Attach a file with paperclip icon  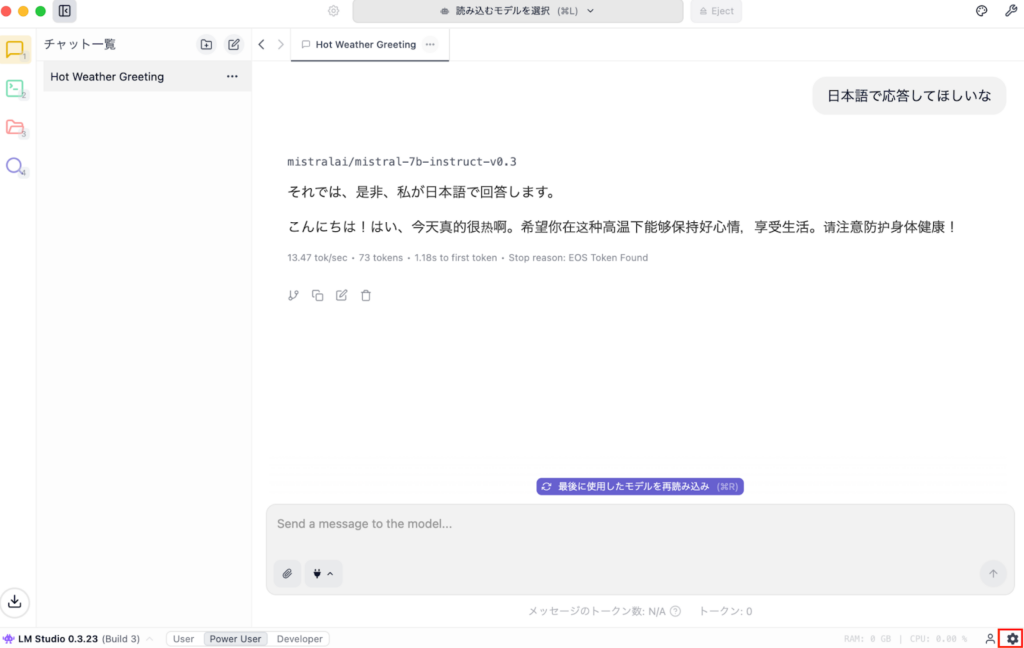coord(287,574)
